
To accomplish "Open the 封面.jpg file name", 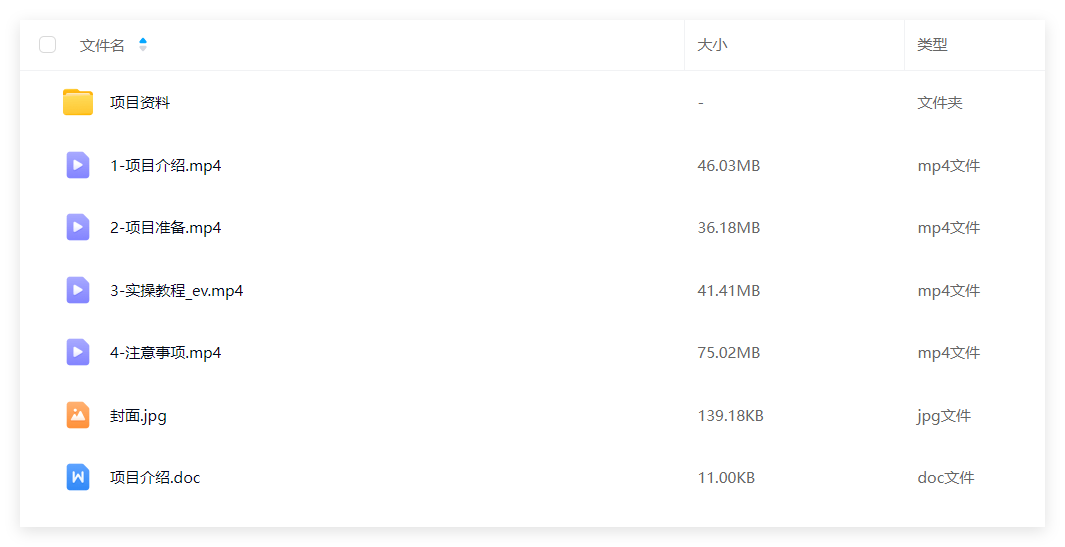I will coord(139,416).
